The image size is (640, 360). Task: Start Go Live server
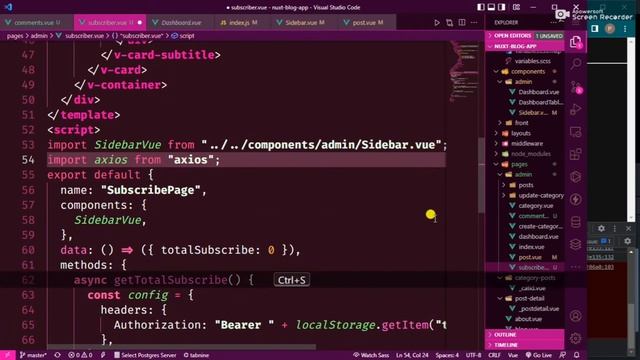tap(538, 355)
